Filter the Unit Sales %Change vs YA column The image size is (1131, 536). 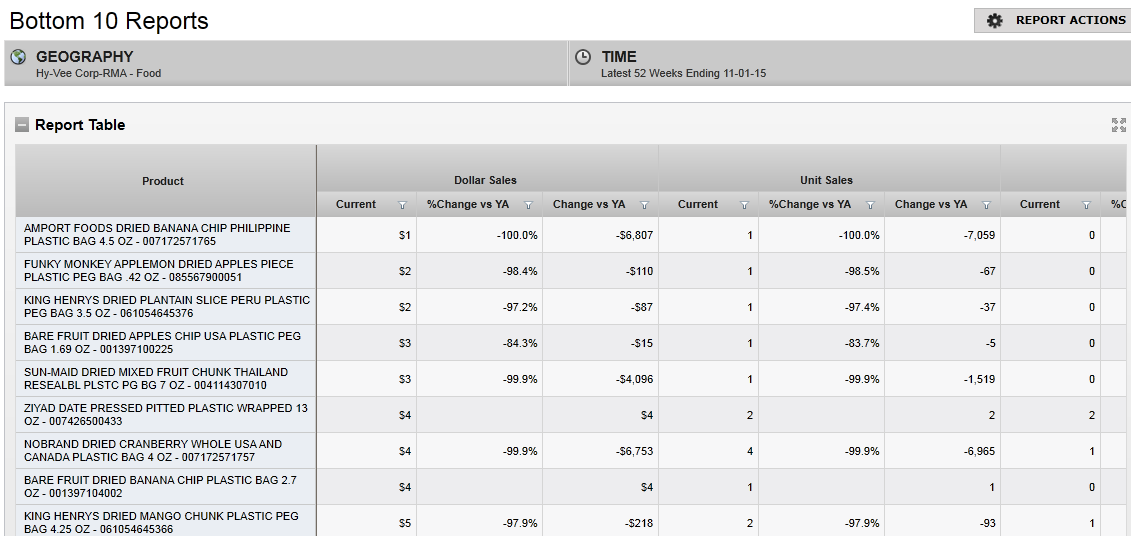click(x=870, y=205)
